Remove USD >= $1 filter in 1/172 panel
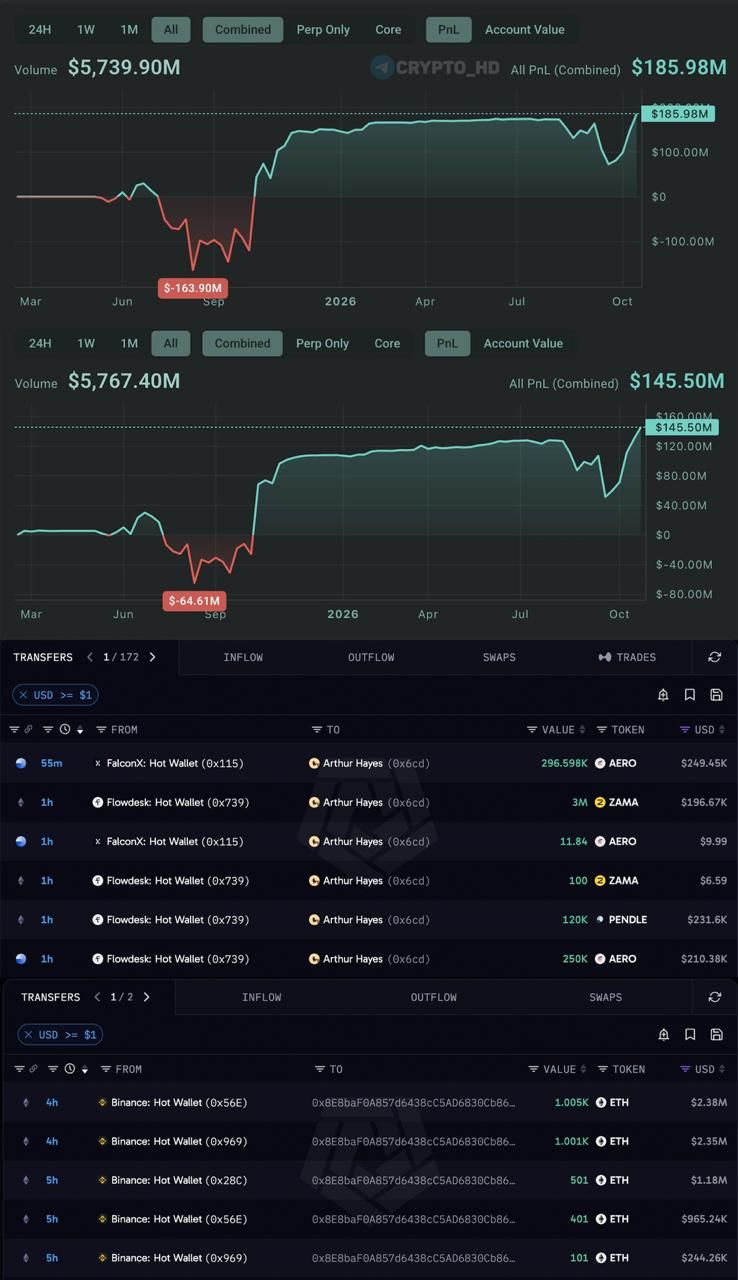738x1280 pixels. click(22, 695)
